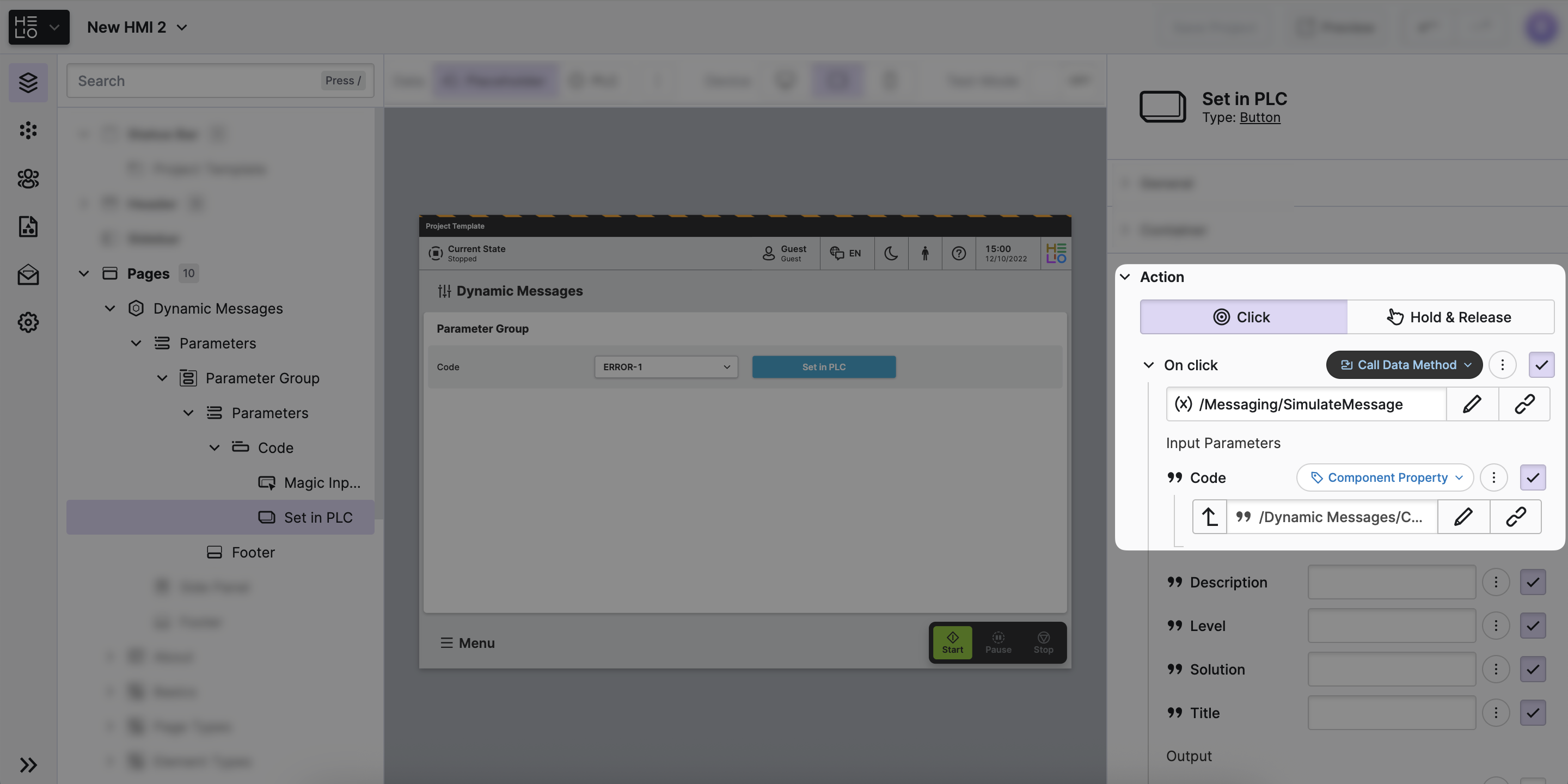Screen dimensions: 1568x784
Task: Toggle the Description parameter checkbox
Action: (1532, 582)
